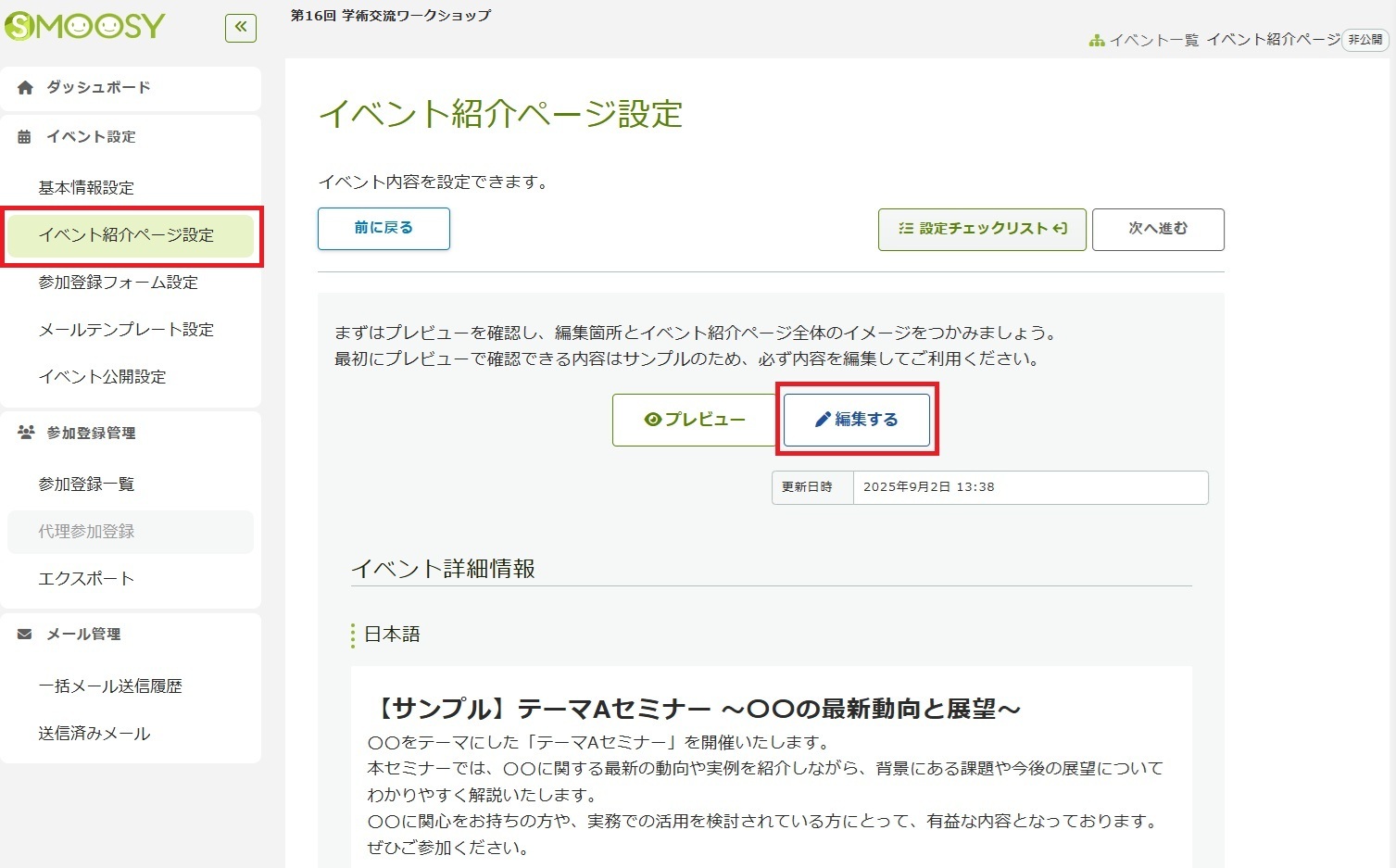Click the 非公開 status badge
This screenshot has height=868, width=1396.
click(x=1365, y=40)
